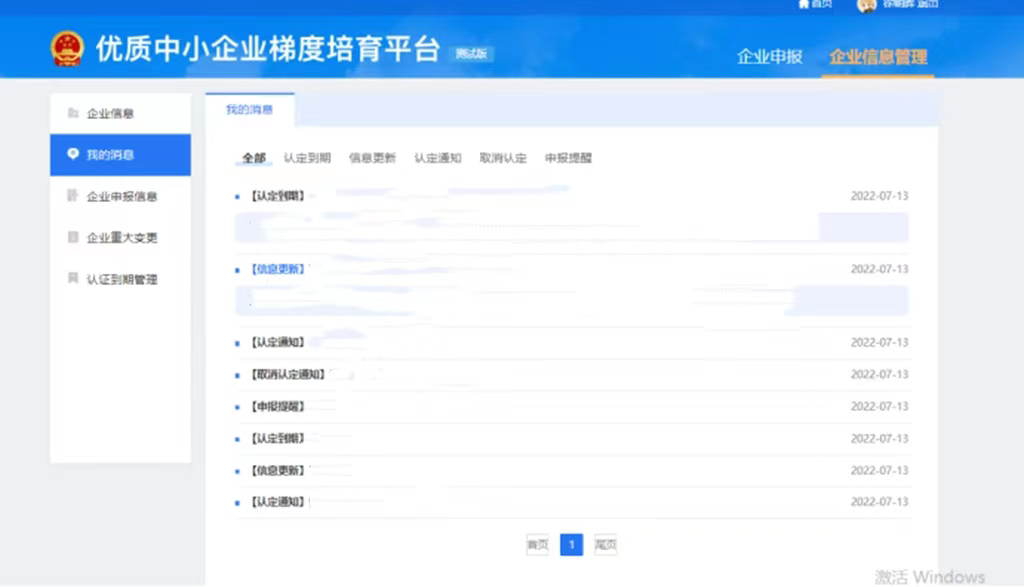Click the document icon beside 企业申报信息

pyautogui.click(x=72, y=196)
